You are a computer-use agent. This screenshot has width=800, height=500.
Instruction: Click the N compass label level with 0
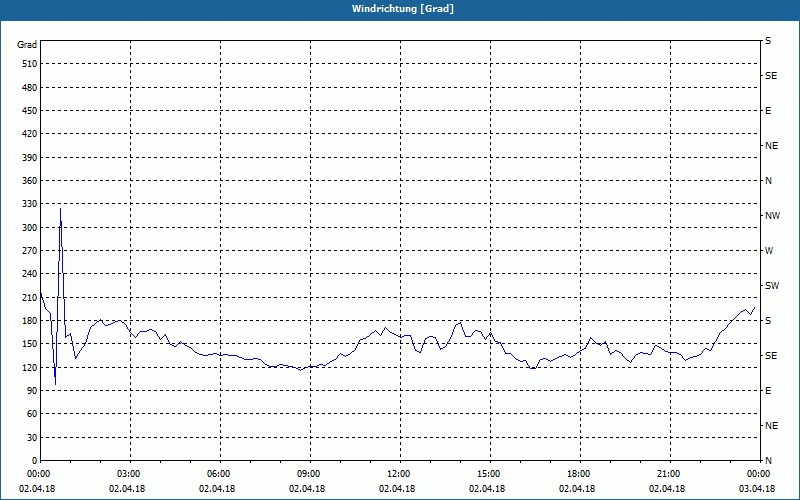(x=769, y=461)
